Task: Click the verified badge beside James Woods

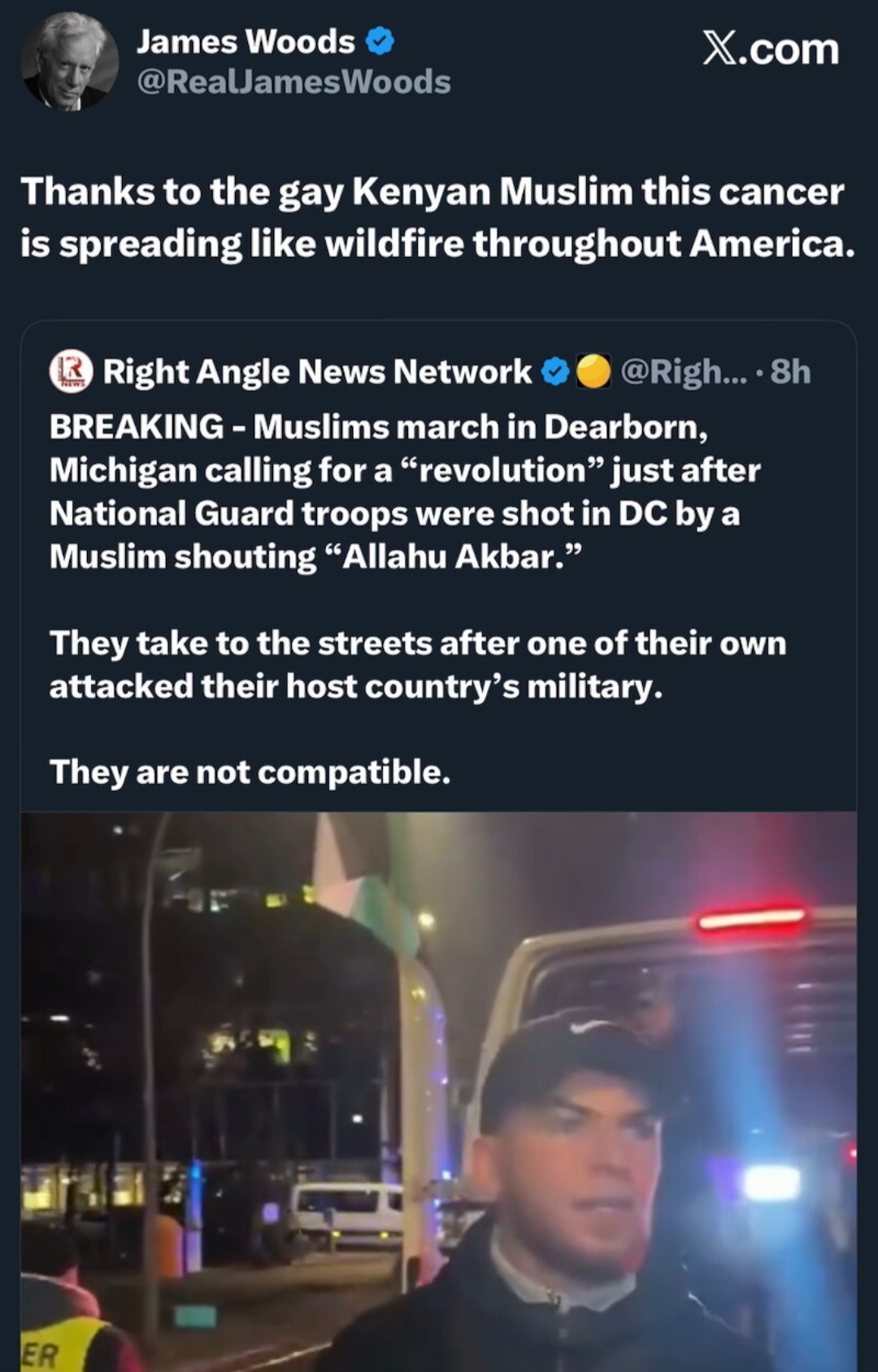Action: (x=379, y=41)
